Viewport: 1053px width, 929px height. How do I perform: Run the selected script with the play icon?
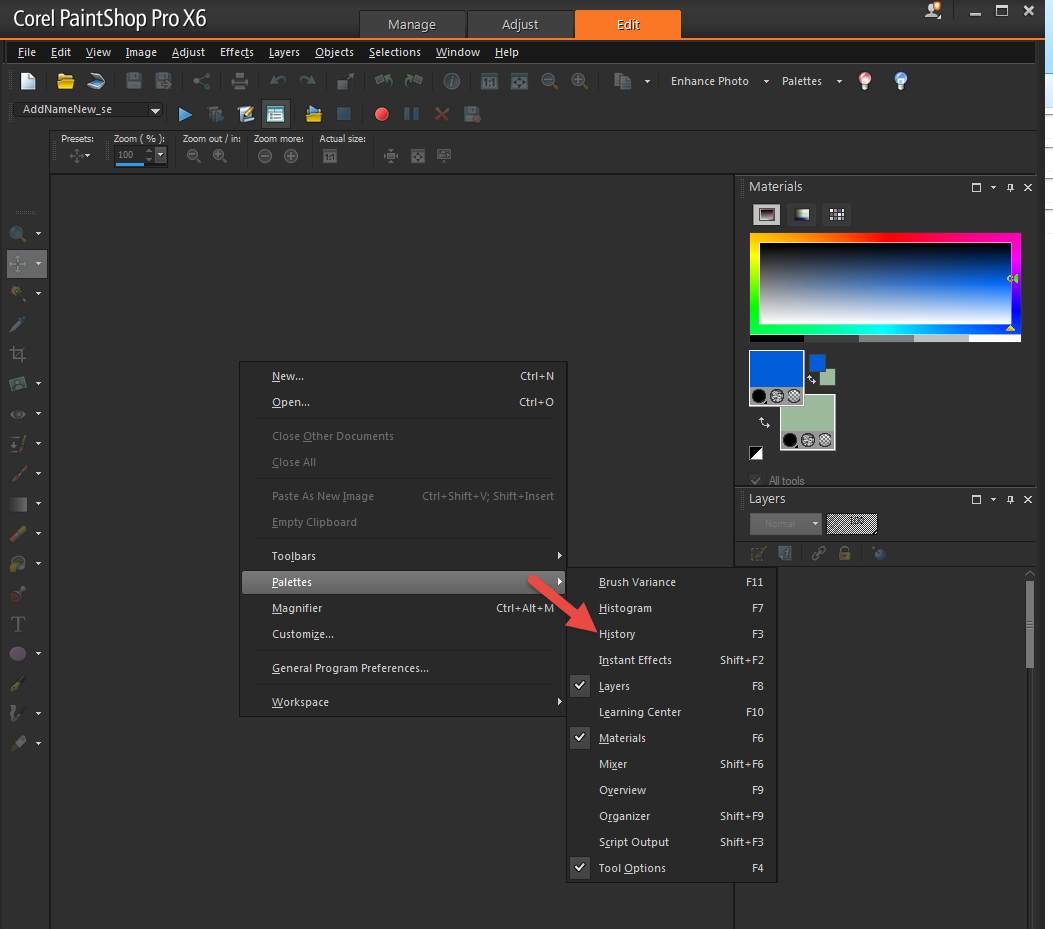(x=185, y=114)
